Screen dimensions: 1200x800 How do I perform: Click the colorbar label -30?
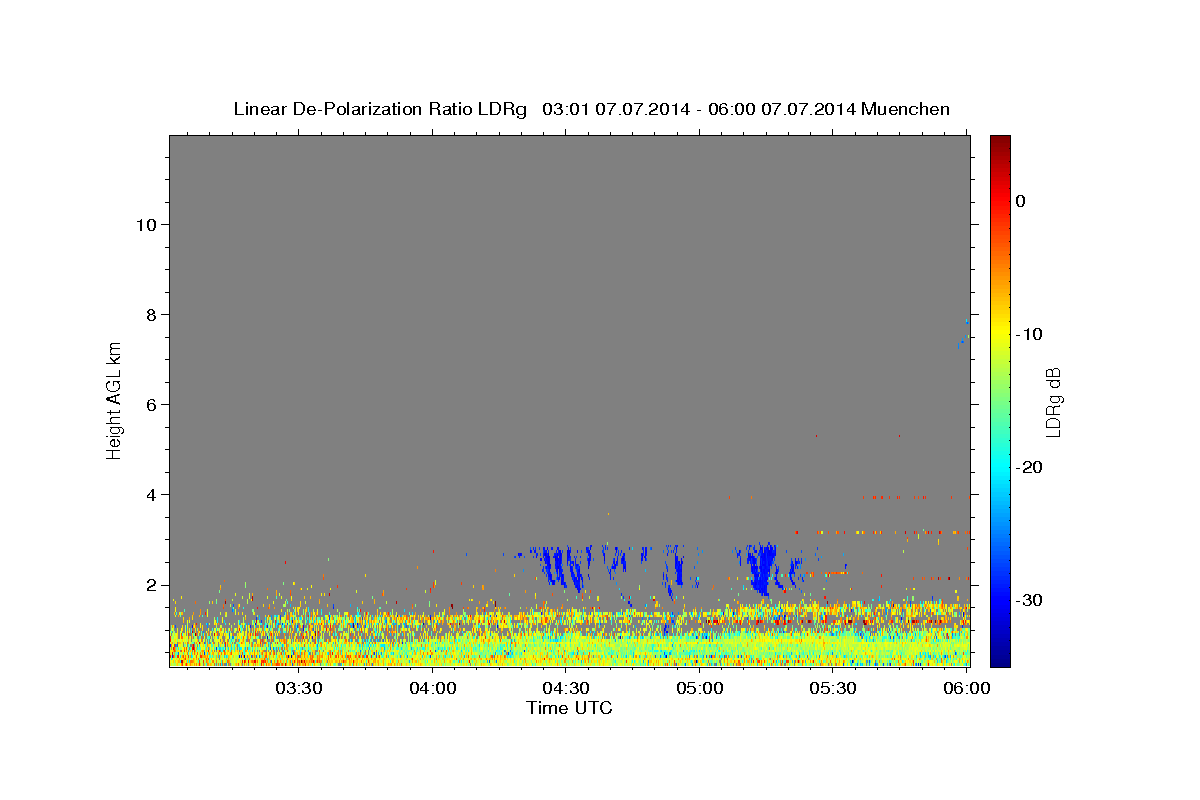coord(1029,600)
